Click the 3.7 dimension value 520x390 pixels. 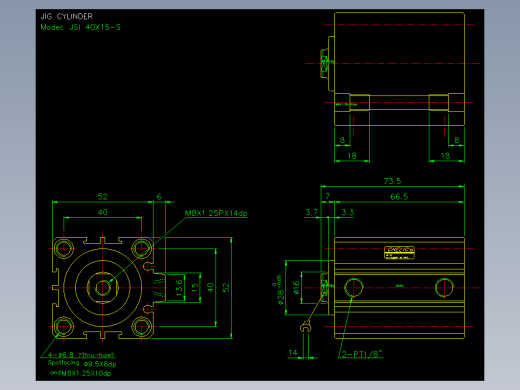click(x=312, y=212)
